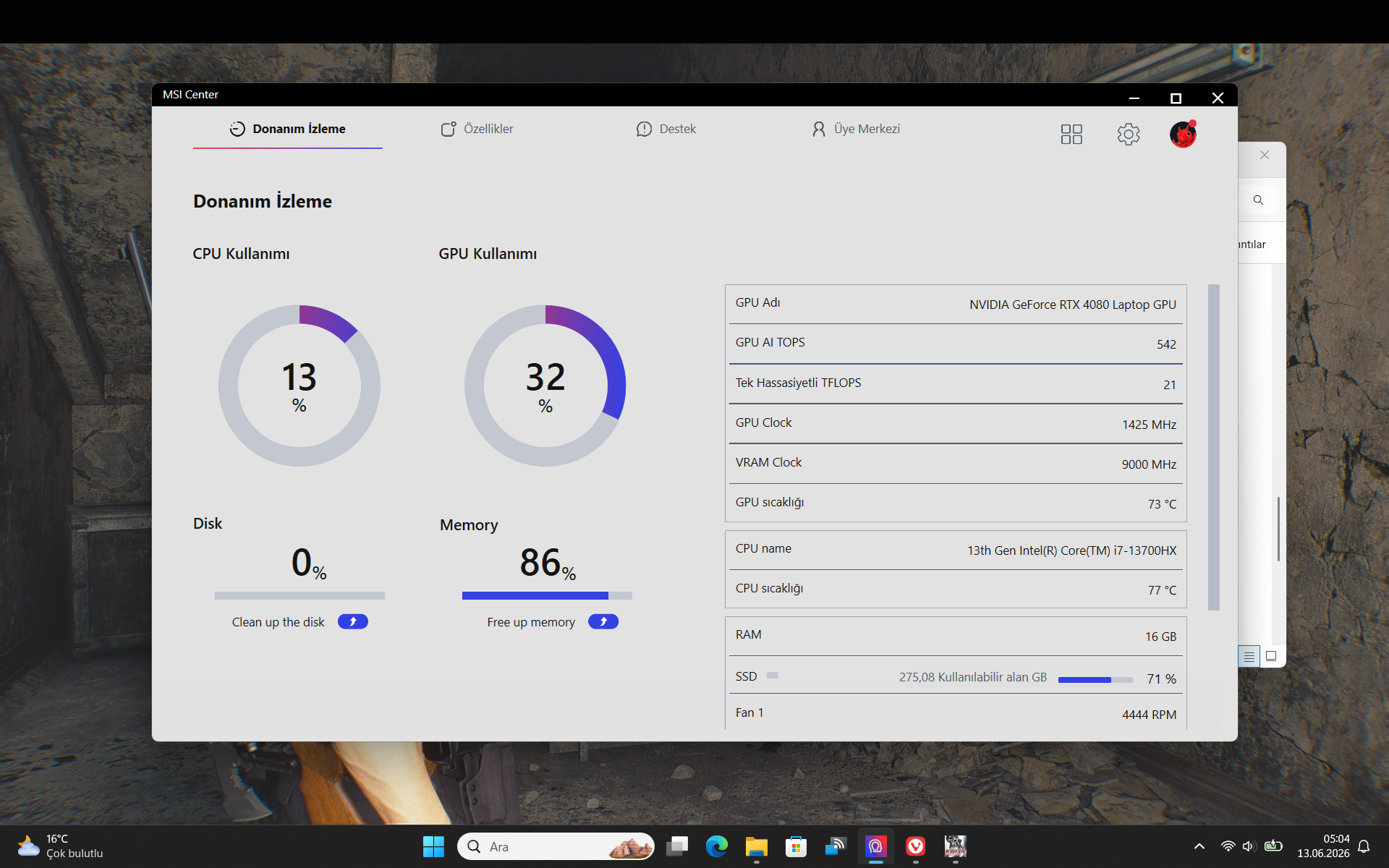The image size is (1389, 868).
Task: Open the Üye Merkezi tab
Action: point(856,129)
